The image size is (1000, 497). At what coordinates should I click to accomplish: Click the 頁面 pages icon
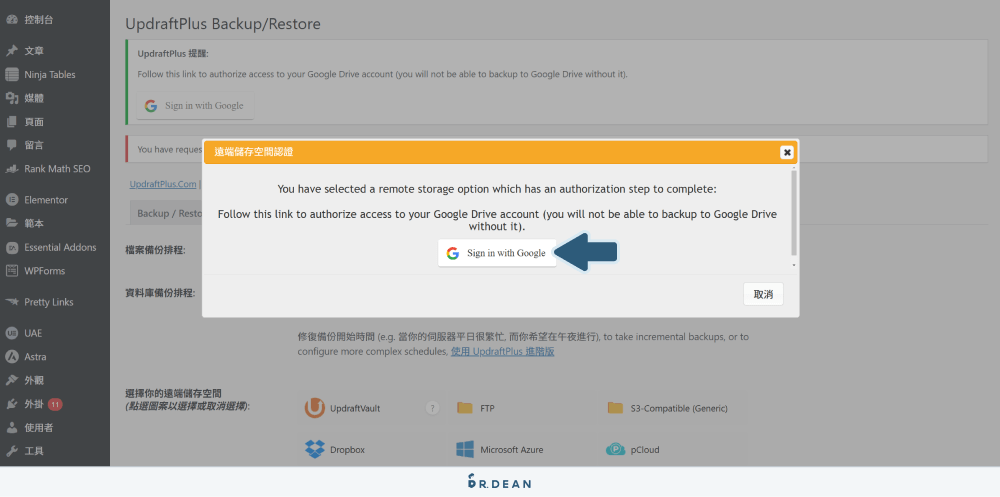tap(11, 122)
